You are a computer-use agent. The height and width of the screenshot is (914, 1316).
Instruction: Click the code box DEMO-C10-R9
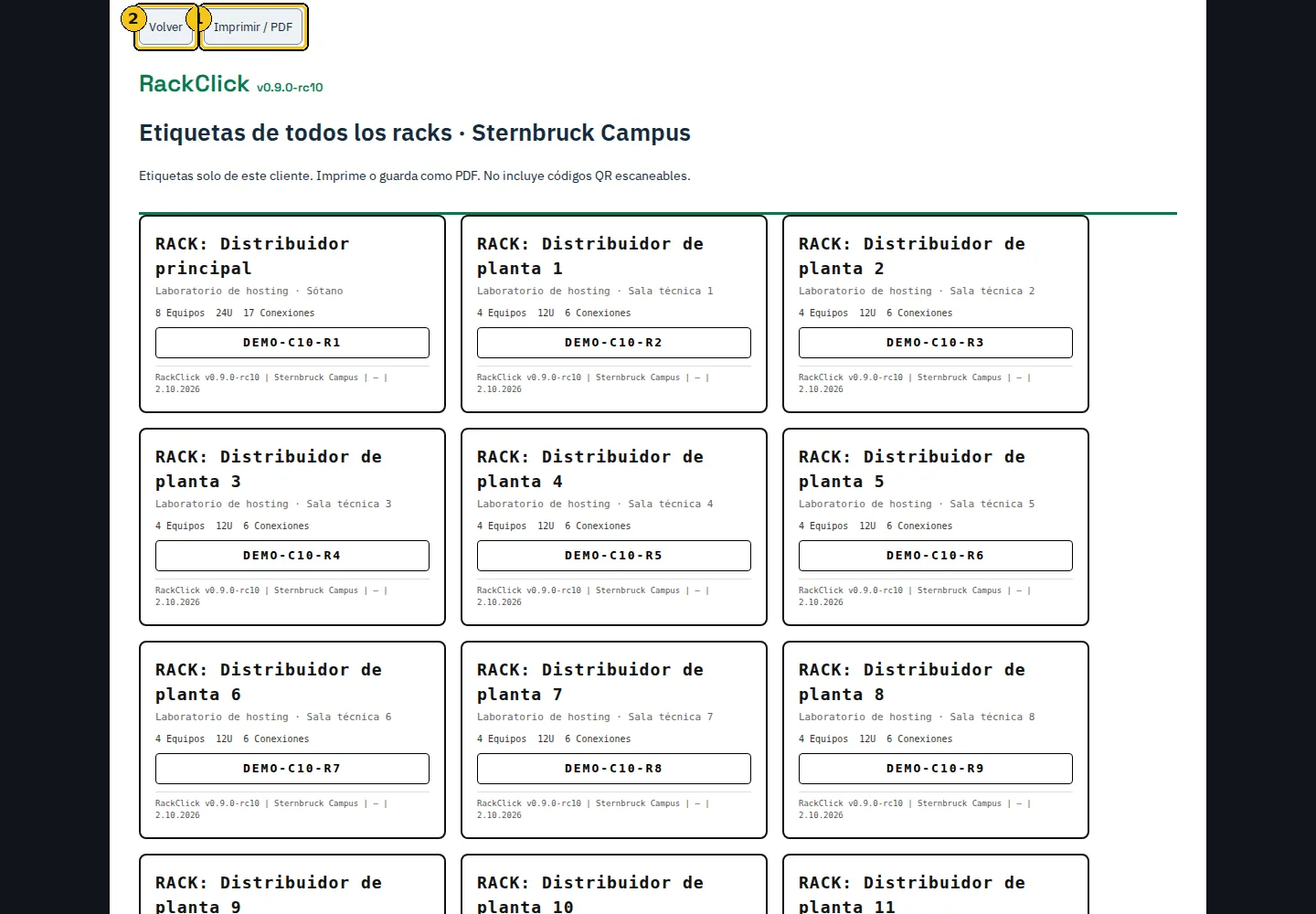(936, 769)
